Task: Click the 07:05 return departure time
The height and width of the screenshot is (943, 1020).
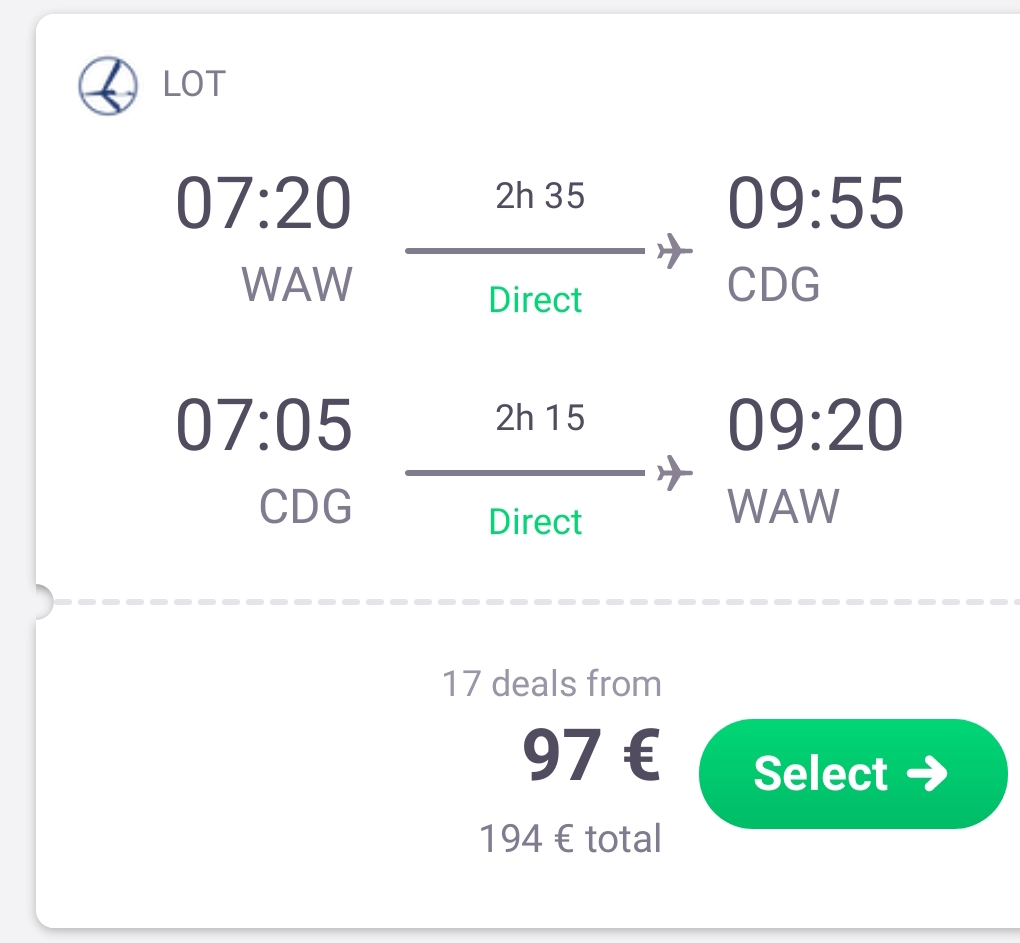Action: point(263,425)
